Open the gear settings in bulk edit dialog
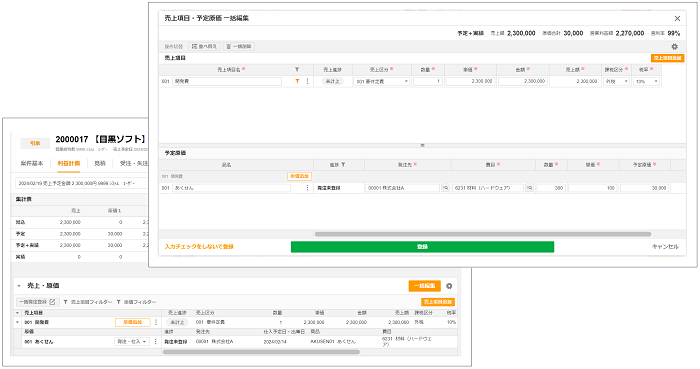 point(675,46)
